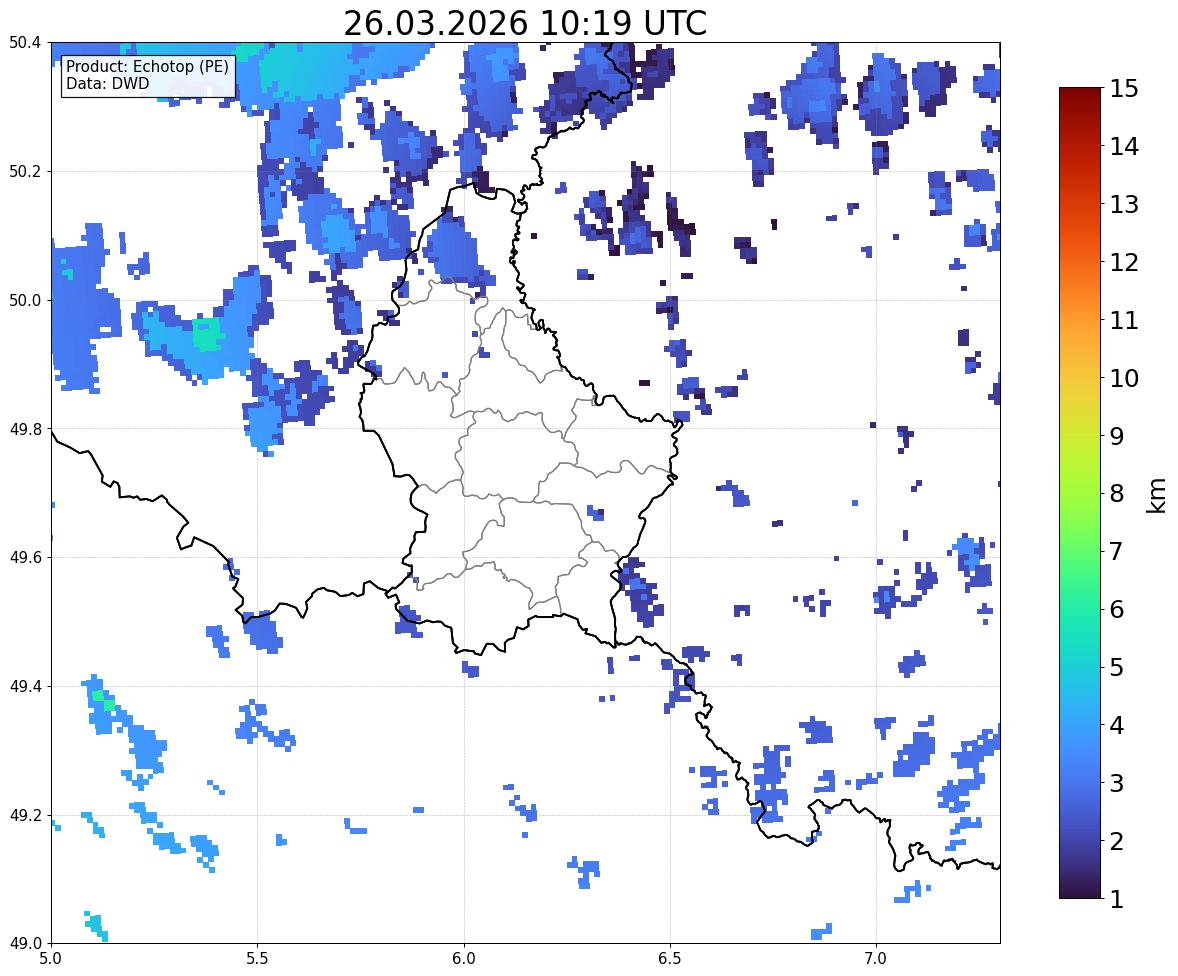Image resolution: width=1178 pixels, height=976 pixels.
Task: Click longitude axis label 7.0
Action: [x=876, y=959]
